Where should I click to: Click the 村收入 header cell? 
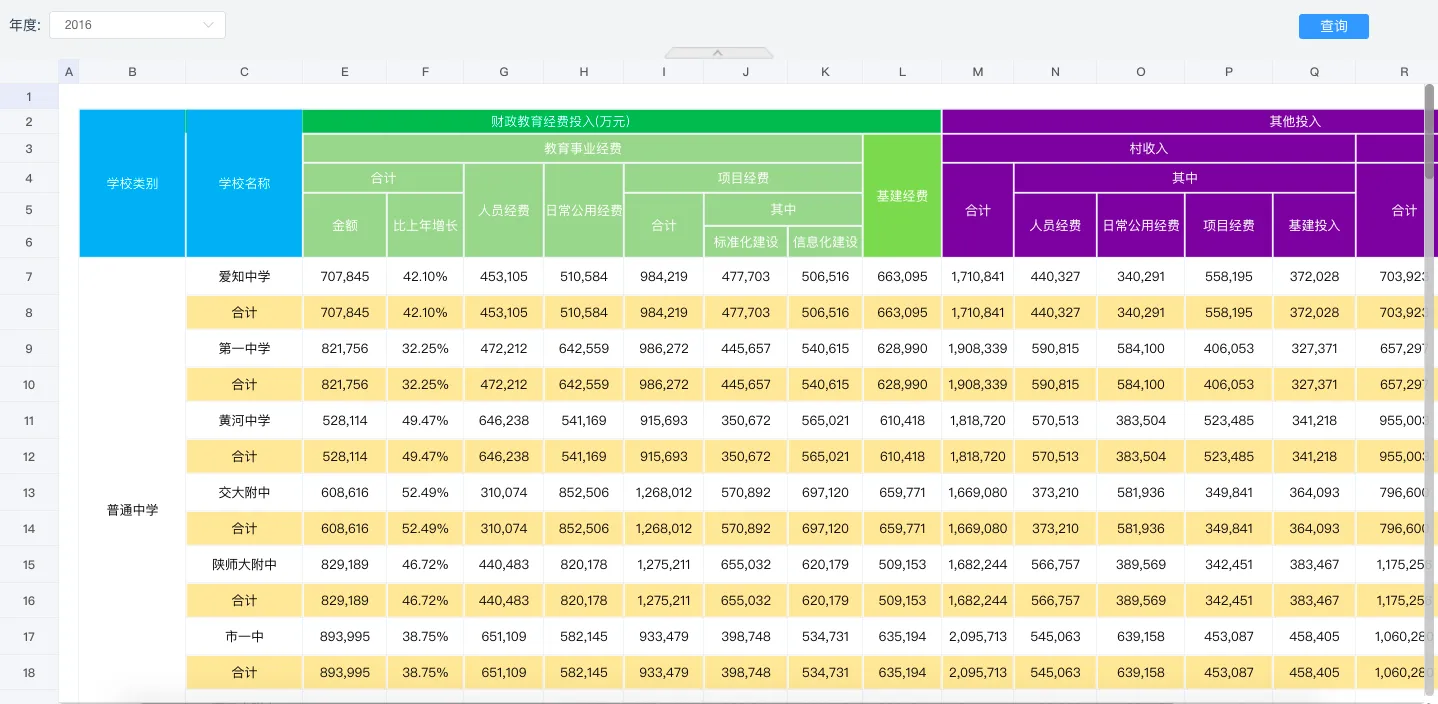(x=1148, y=148)
